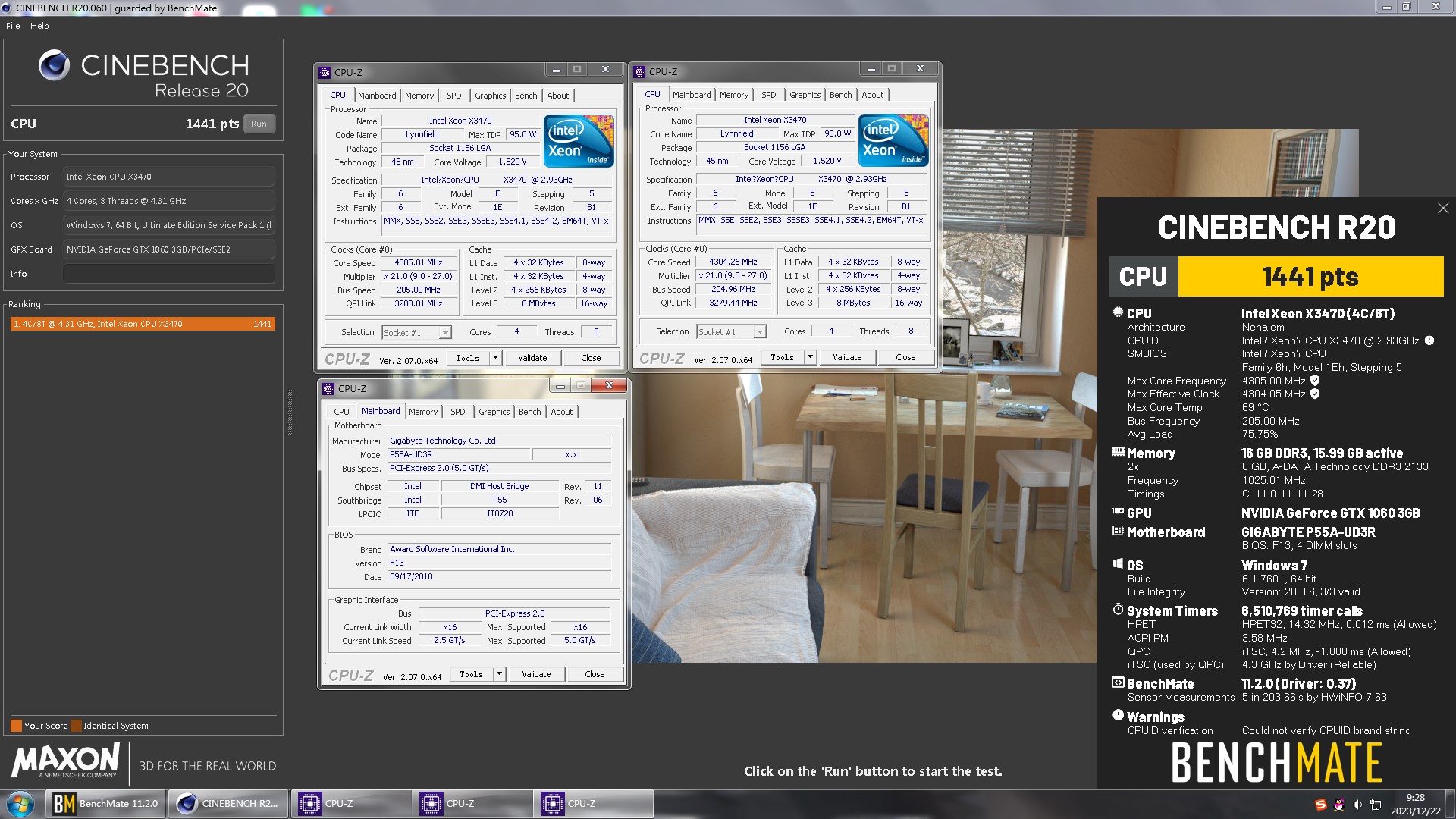Click the OS field Windows 7 64 Bit

click(x=169, y=225)
